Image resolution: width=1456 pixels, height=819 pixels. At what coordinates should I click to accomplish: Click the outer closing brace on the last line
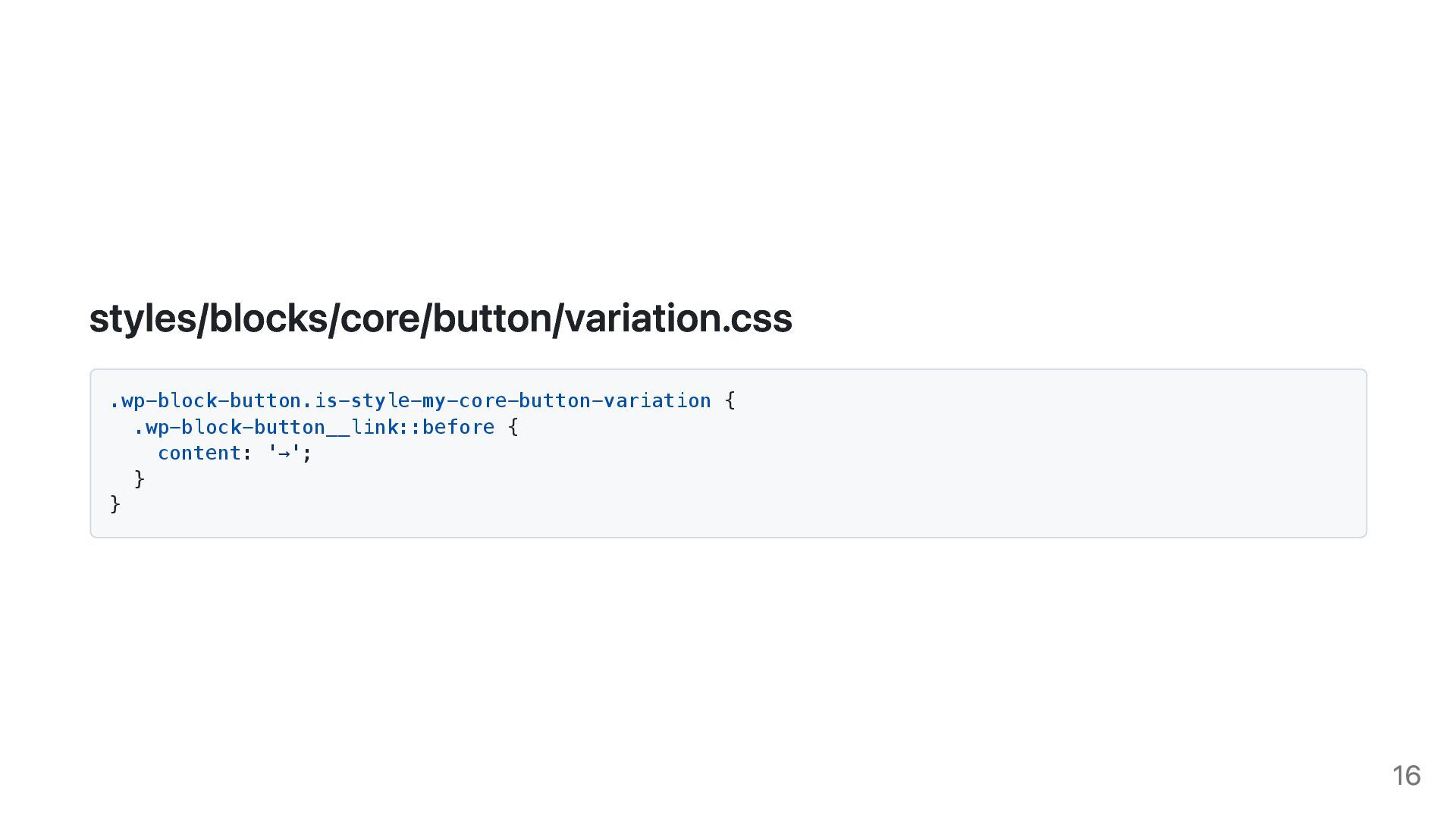[115, 504]
